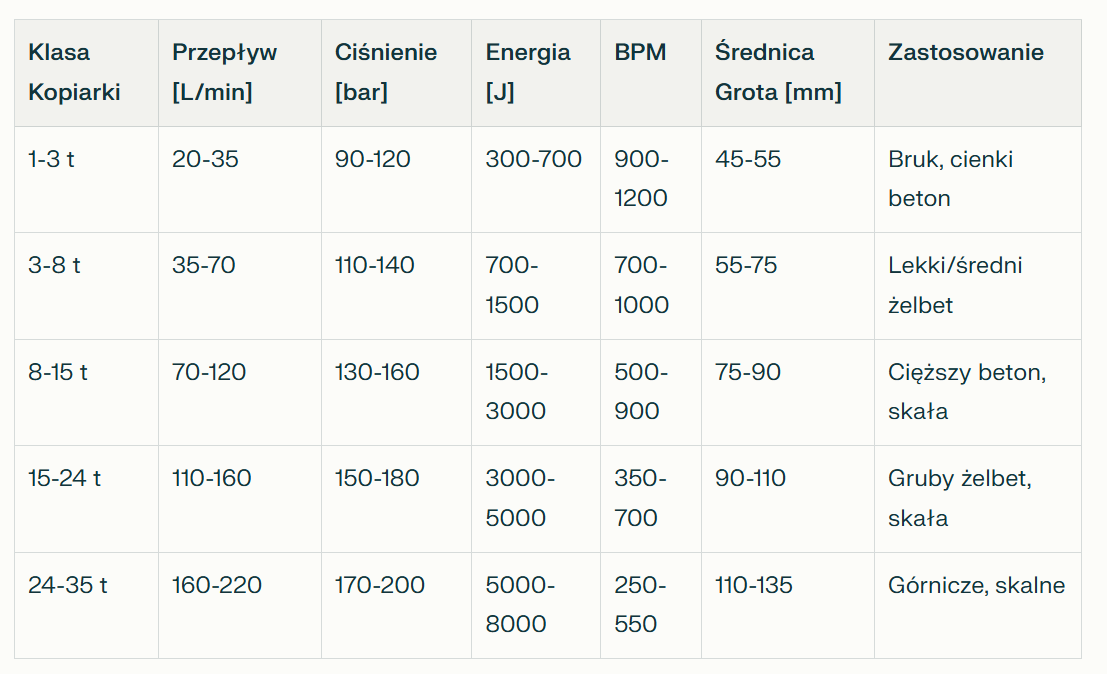Image resolution: width=1107 pixels, height=674 pixels.
Task: Select the Ciśnienie [bar] header cell
Action: [x=386, y=72]
